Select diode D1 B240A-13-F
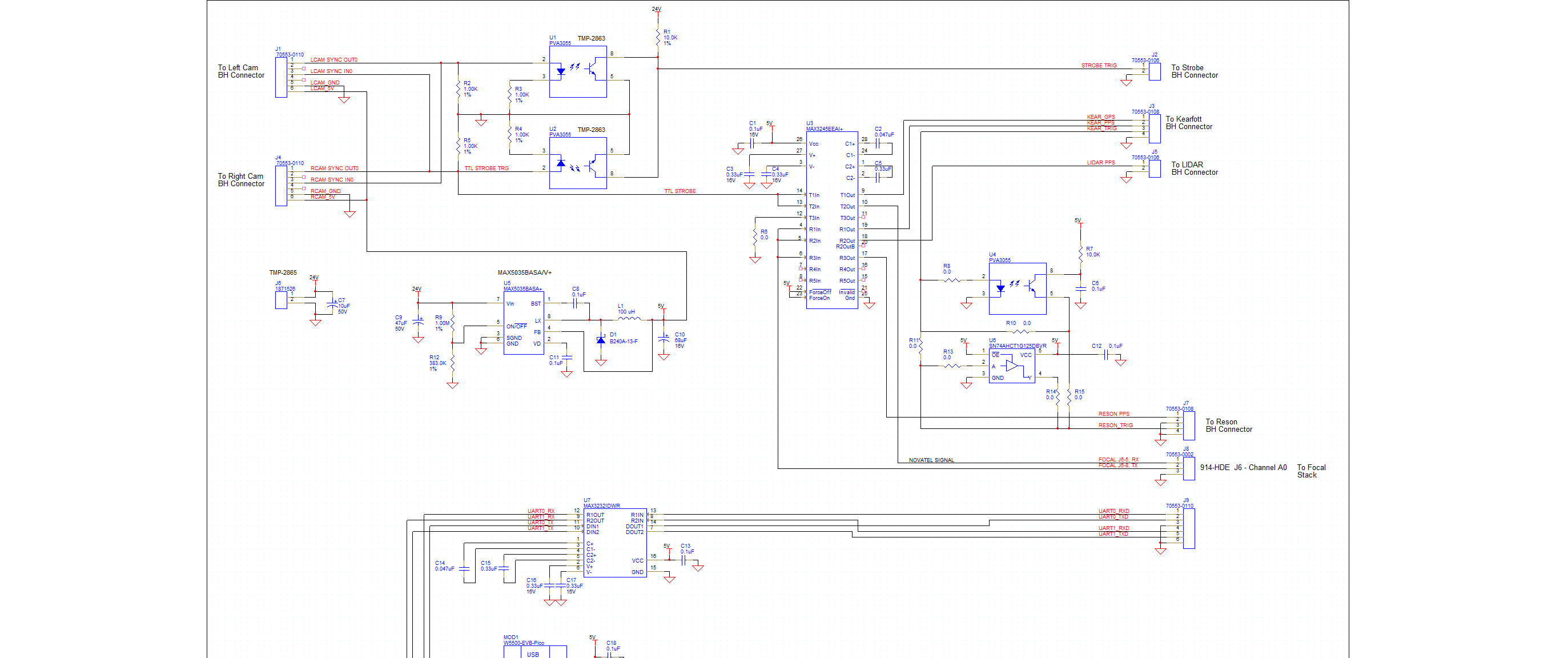The image size is (1568, 658). (601, 340)
